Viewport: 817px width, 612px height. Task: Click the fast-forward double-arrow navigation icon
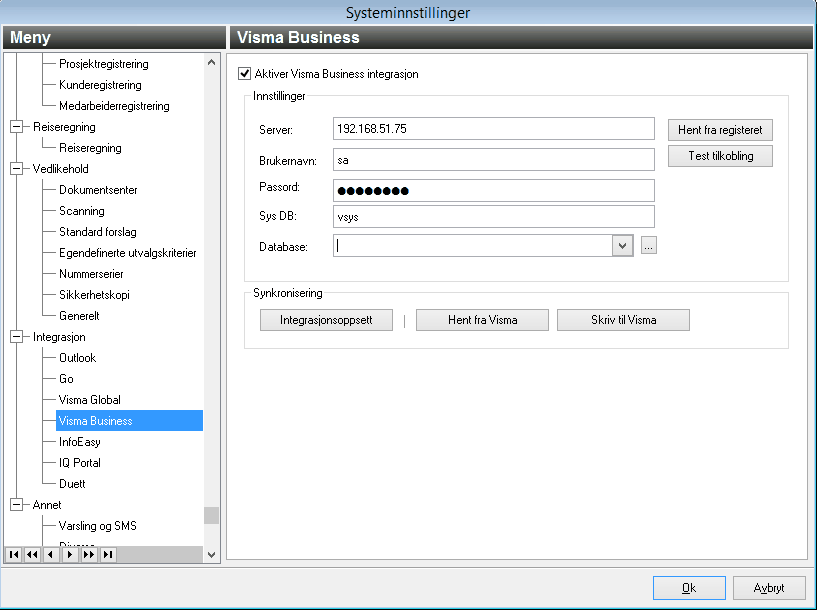tap(89, 554)
